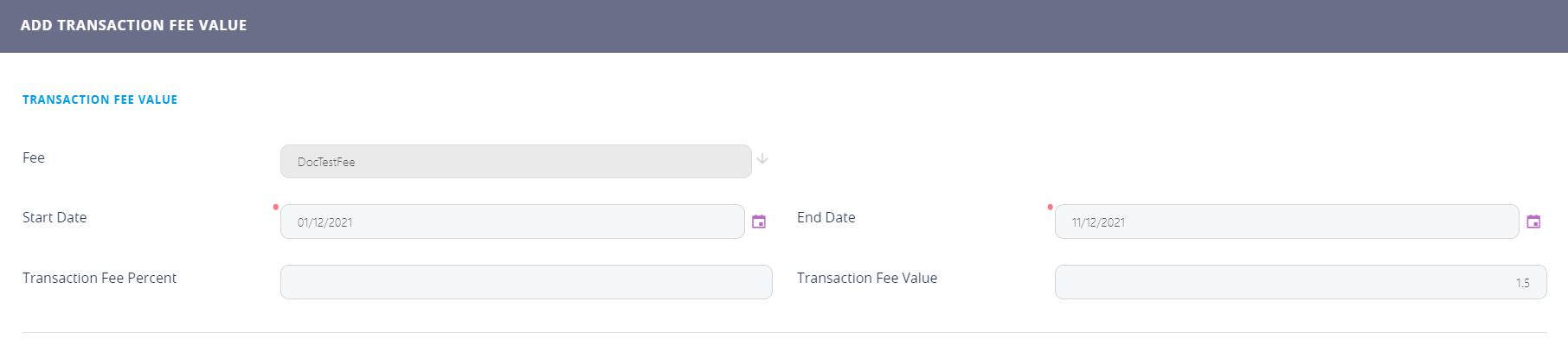Screen dimensions: 1568x353
Task: Click the Start Date label
Action: click(55, 218)
